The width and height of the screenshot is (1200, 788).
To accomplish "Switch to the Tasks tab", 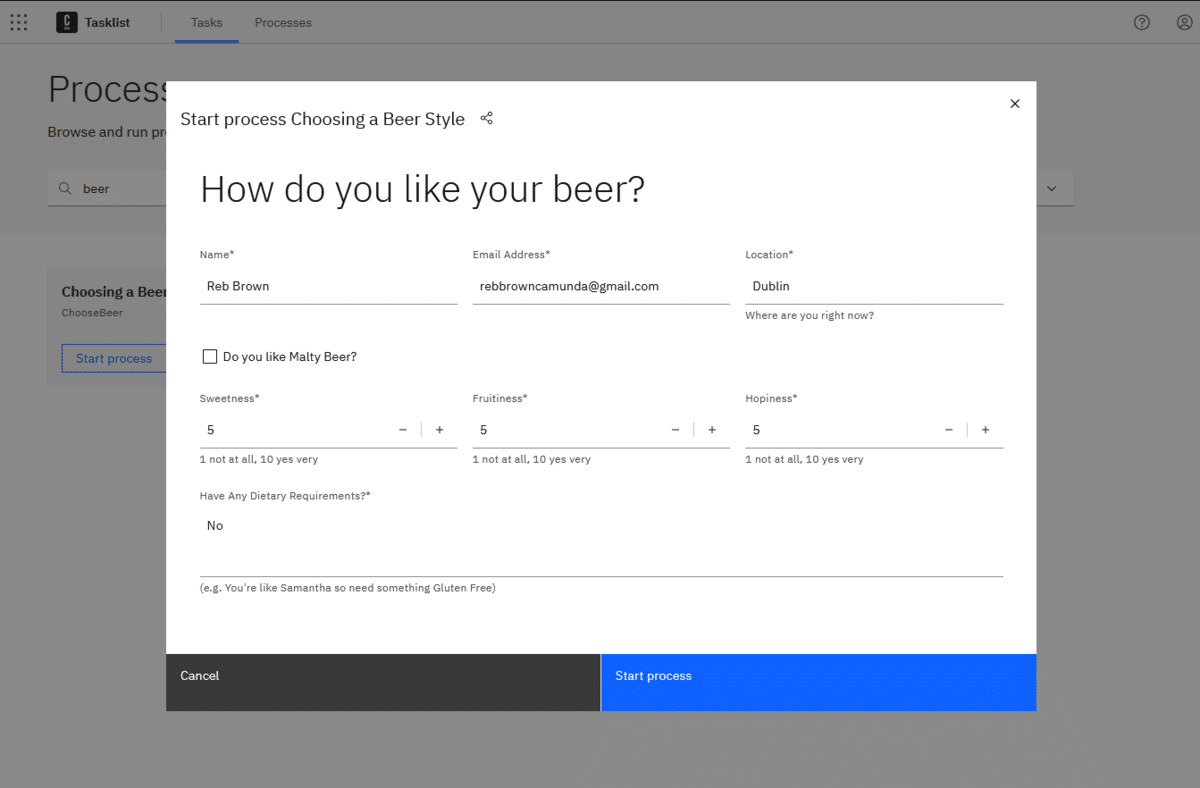I will [x=207, y=22].
